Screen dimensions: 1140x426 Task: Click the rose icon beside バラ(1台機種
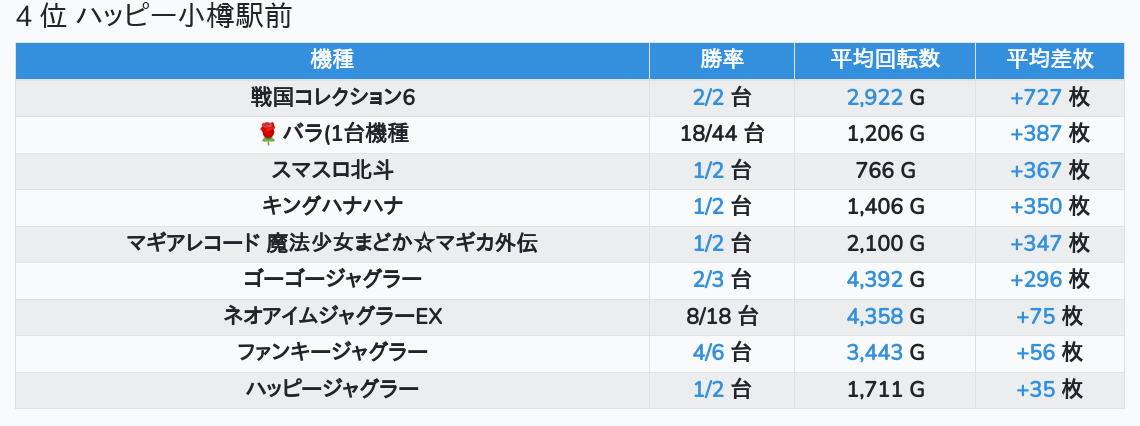click(268, 134)
